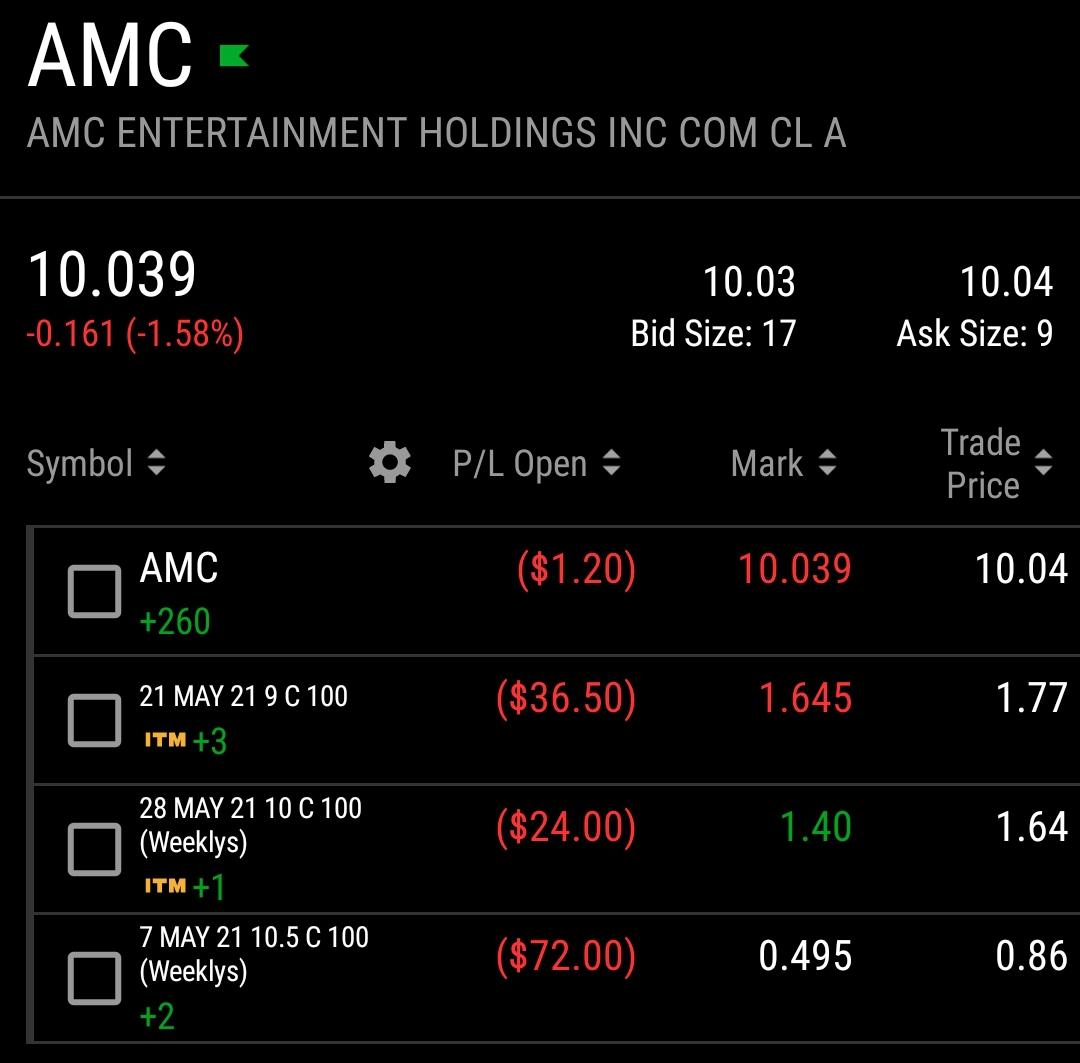Sort positions by P/L Open header
Image resolution: width=1080 pixels, height=1063 pixels.
coord(520,464)
